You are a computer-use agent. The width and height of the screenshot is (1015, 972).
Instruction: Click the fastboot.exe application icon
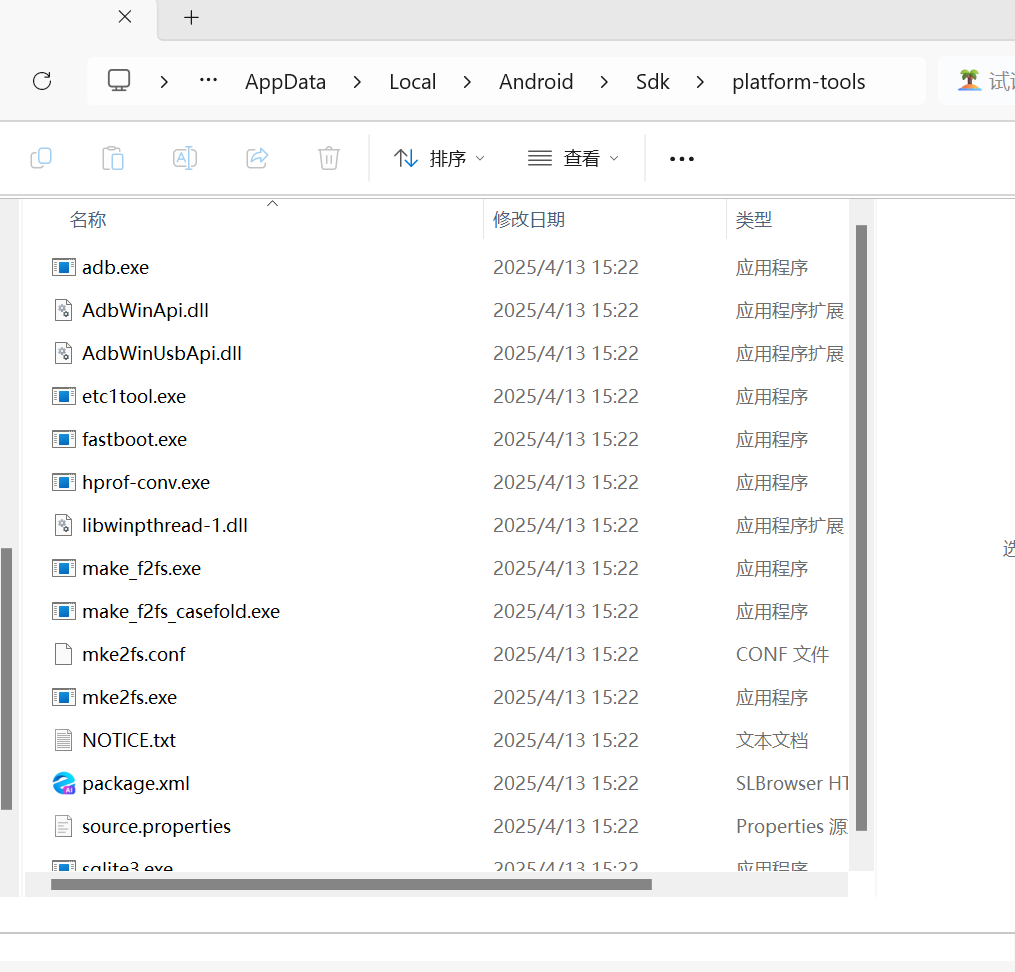[x=63, y=439]
